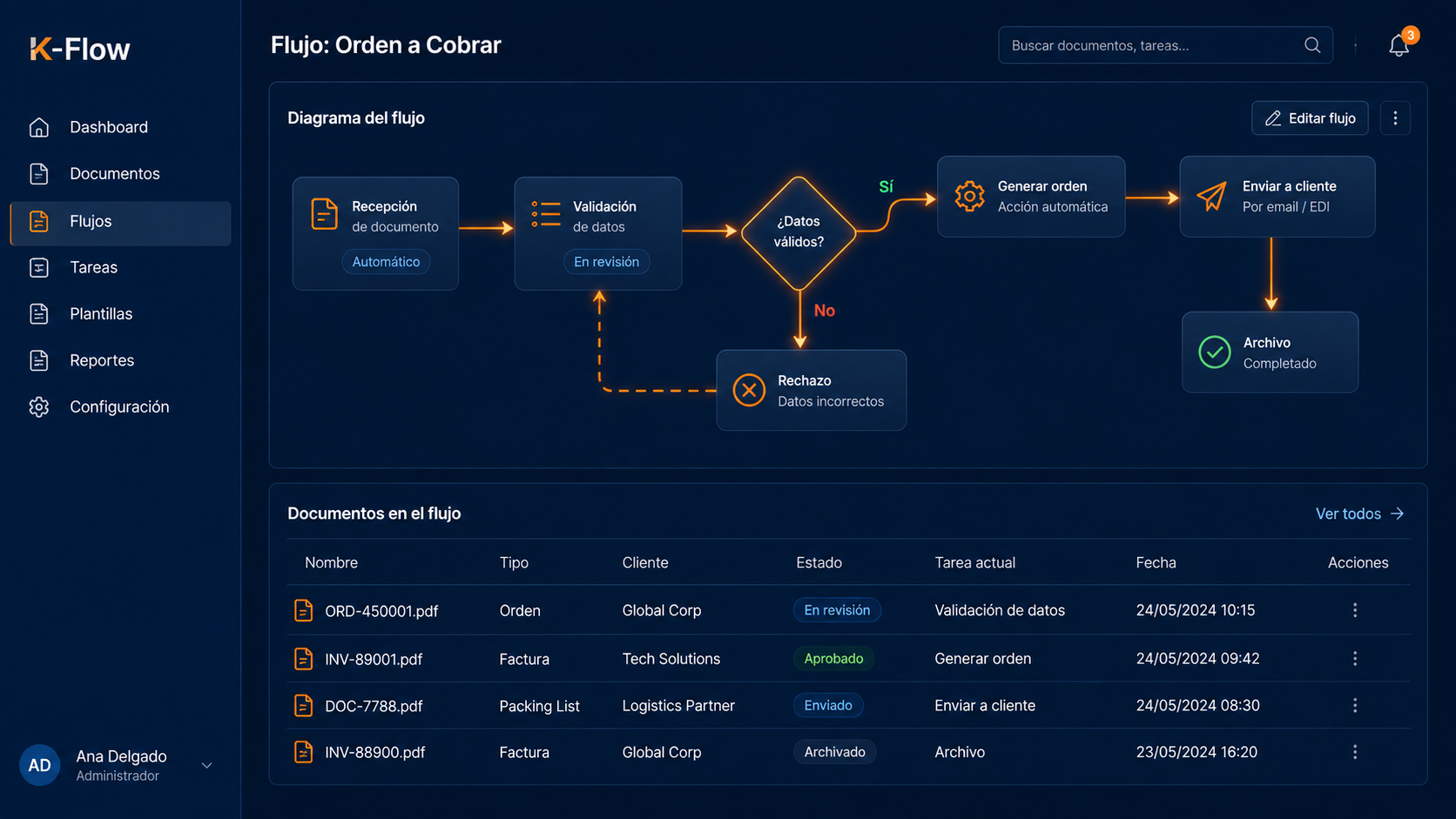Click the Rechazo node title
The width and height of the screenshot is (1456, 819).
[x=804, y=380]
